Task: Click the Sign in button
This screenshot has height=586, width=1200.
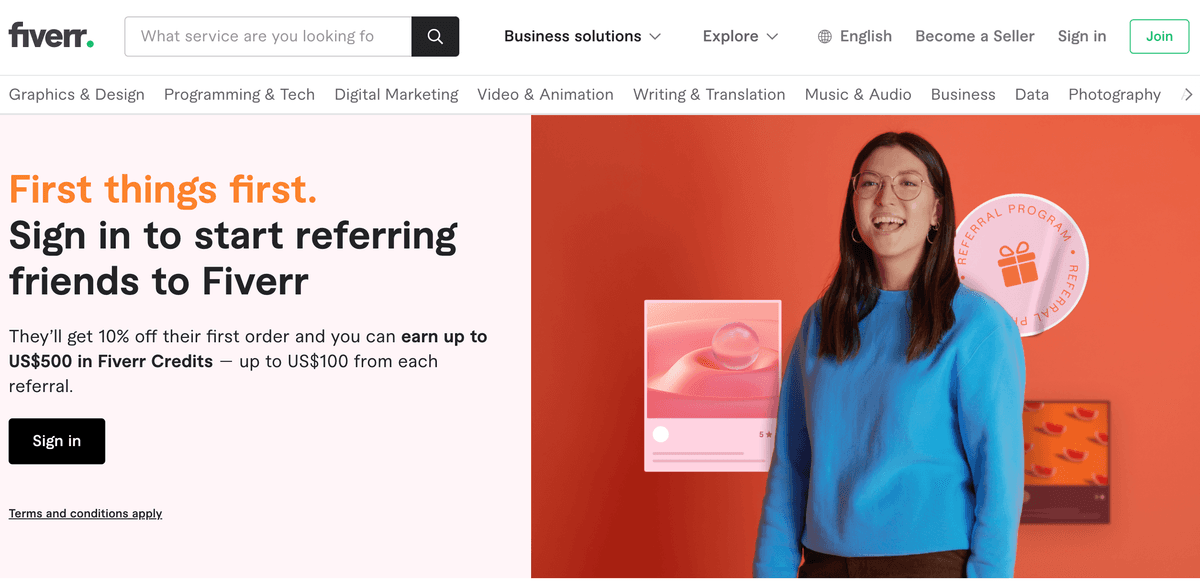Action: (56, 441)
